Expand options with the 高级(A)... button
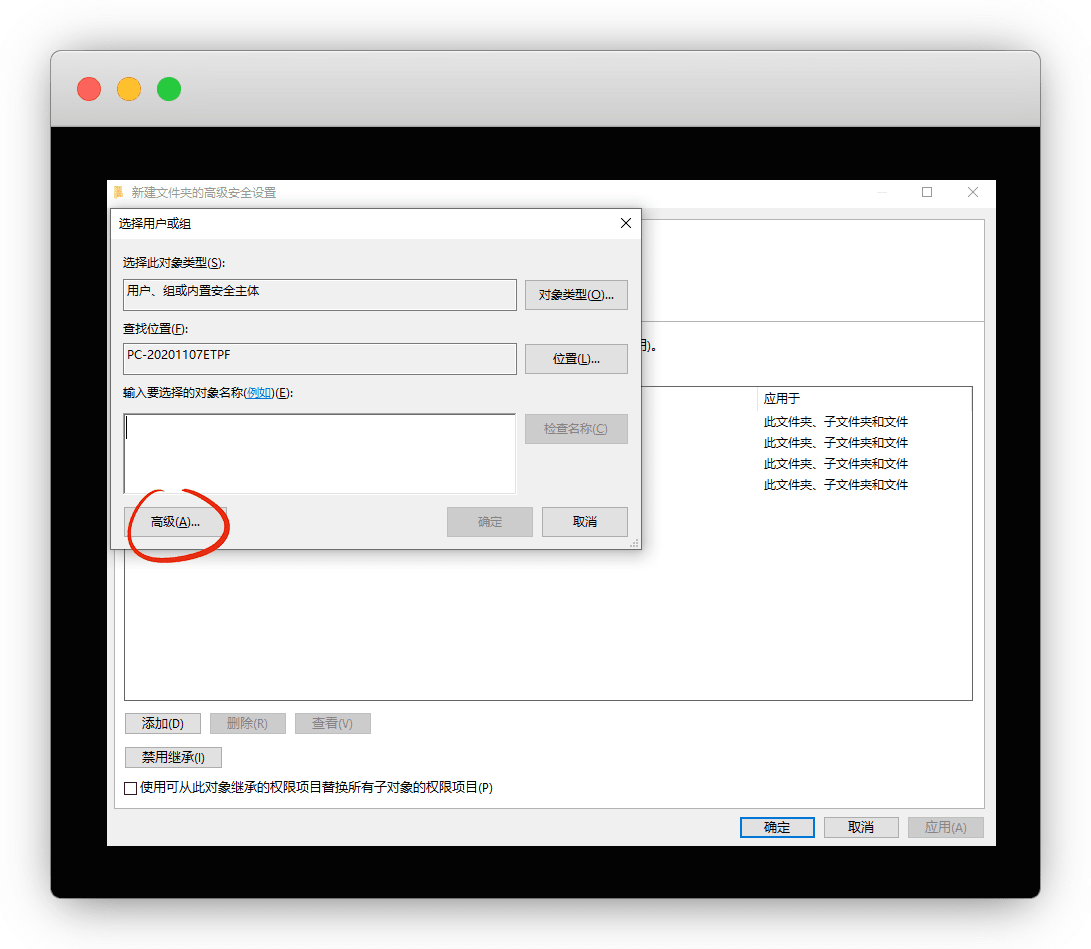Screen dimensions: 1091x949 pos(175,522)
